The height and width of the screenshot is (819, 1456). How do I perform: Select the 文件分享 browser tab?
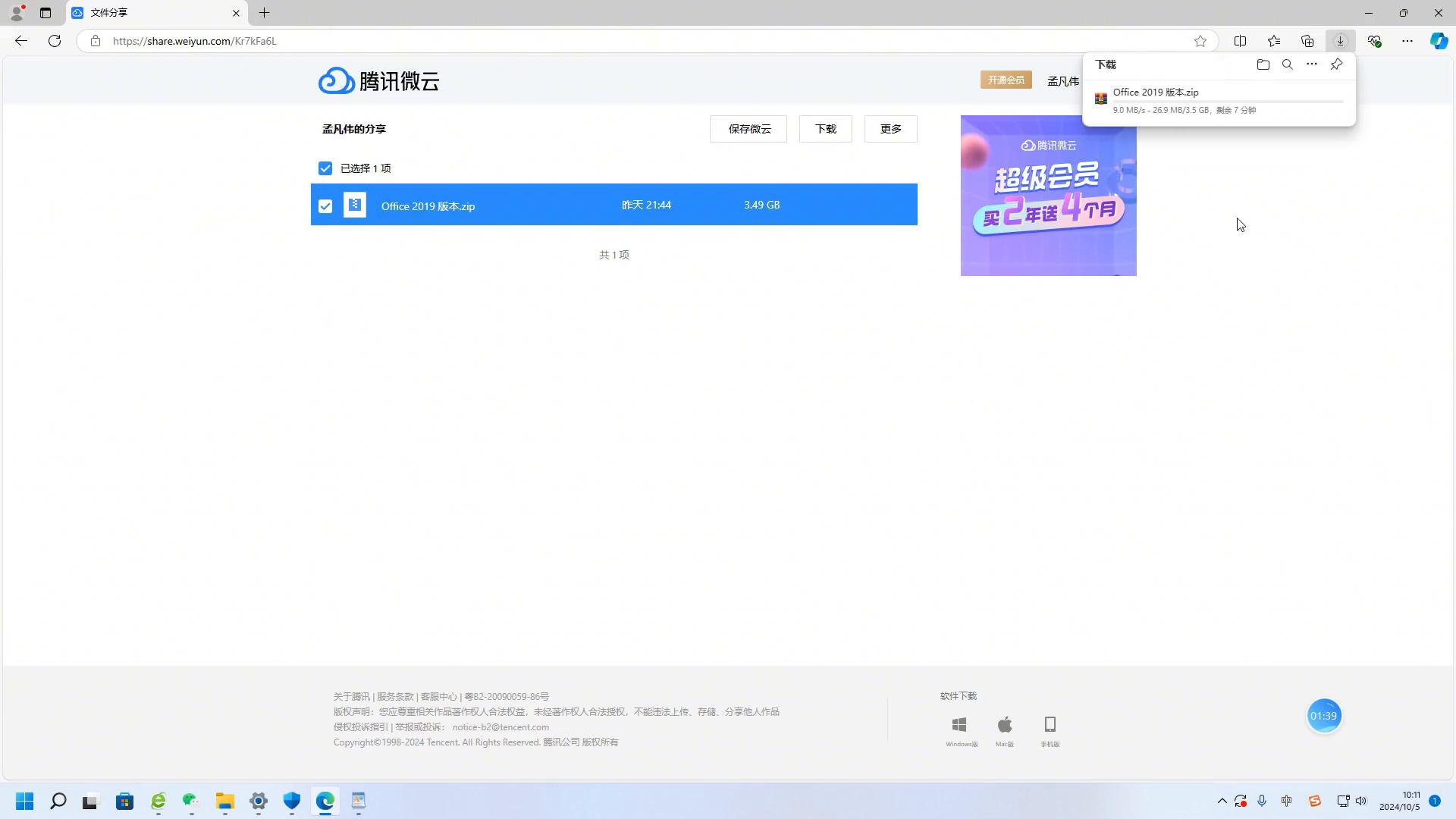157,13
